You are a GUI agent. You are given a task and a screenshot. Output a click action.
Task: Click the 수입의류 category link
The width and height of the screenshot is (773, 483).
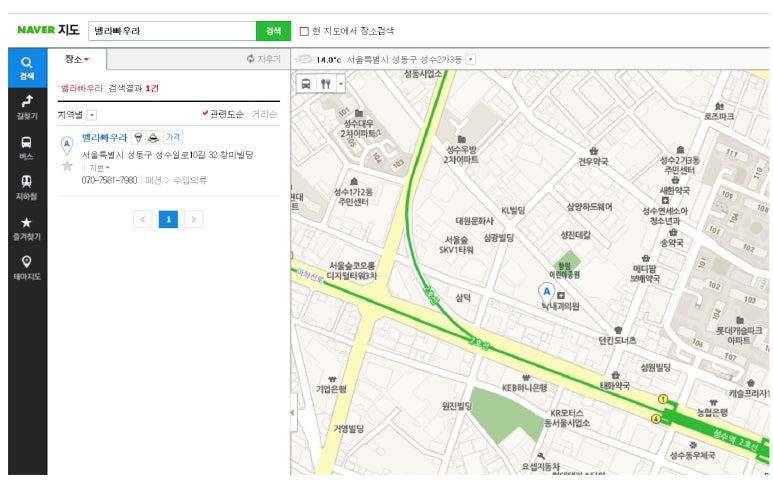(190, 180)
